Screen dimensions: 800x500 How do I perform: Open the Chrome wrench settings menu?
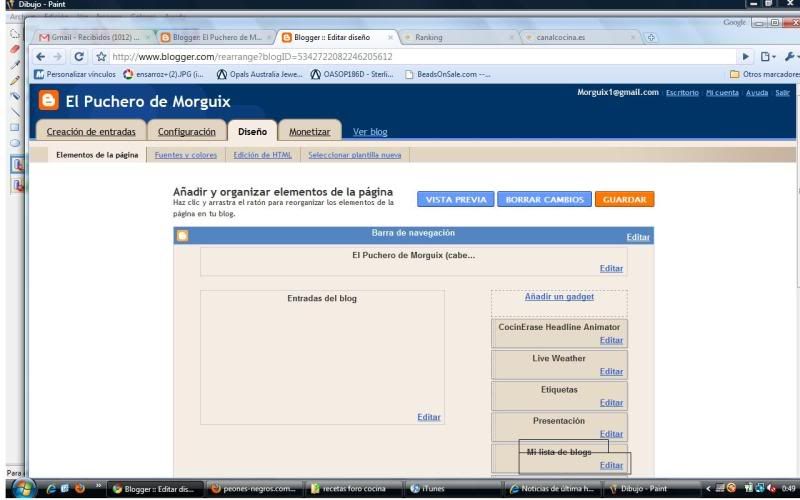[x=790, y=57]
